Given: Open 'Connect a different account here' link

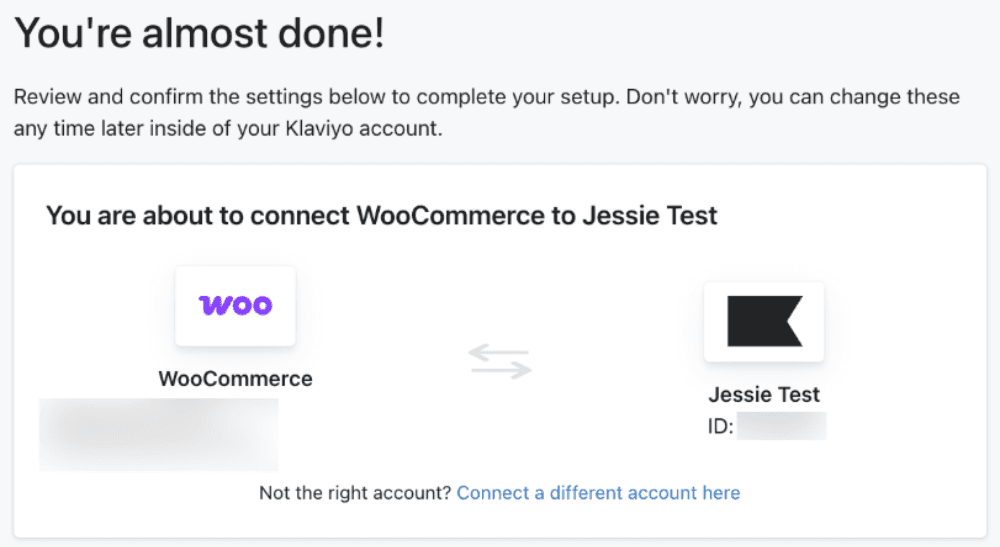Looking at the screenshot, I should pos(598,493).
